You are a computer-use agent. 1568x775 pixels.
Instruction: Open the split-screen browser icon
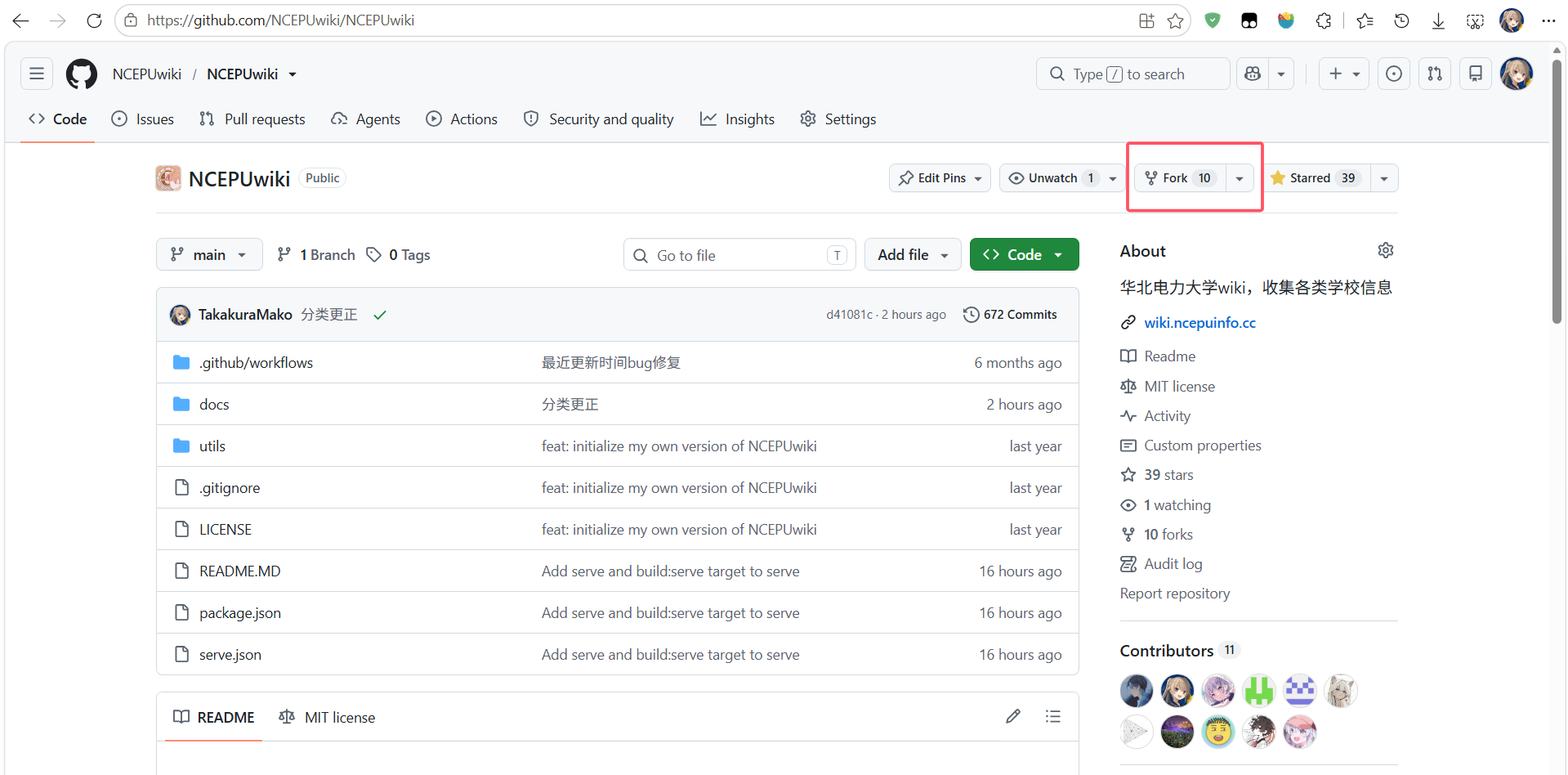pyautogui.click(x=1147, y=20)
